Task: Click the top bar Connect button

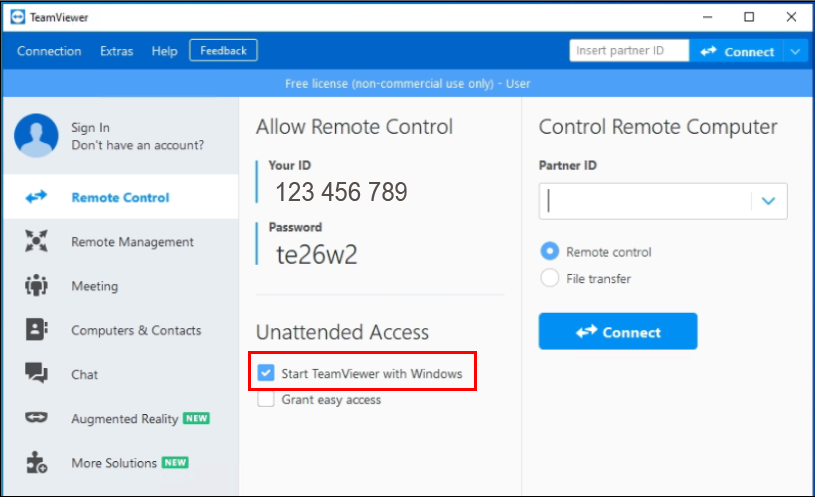Action: (x=737, y=51)
